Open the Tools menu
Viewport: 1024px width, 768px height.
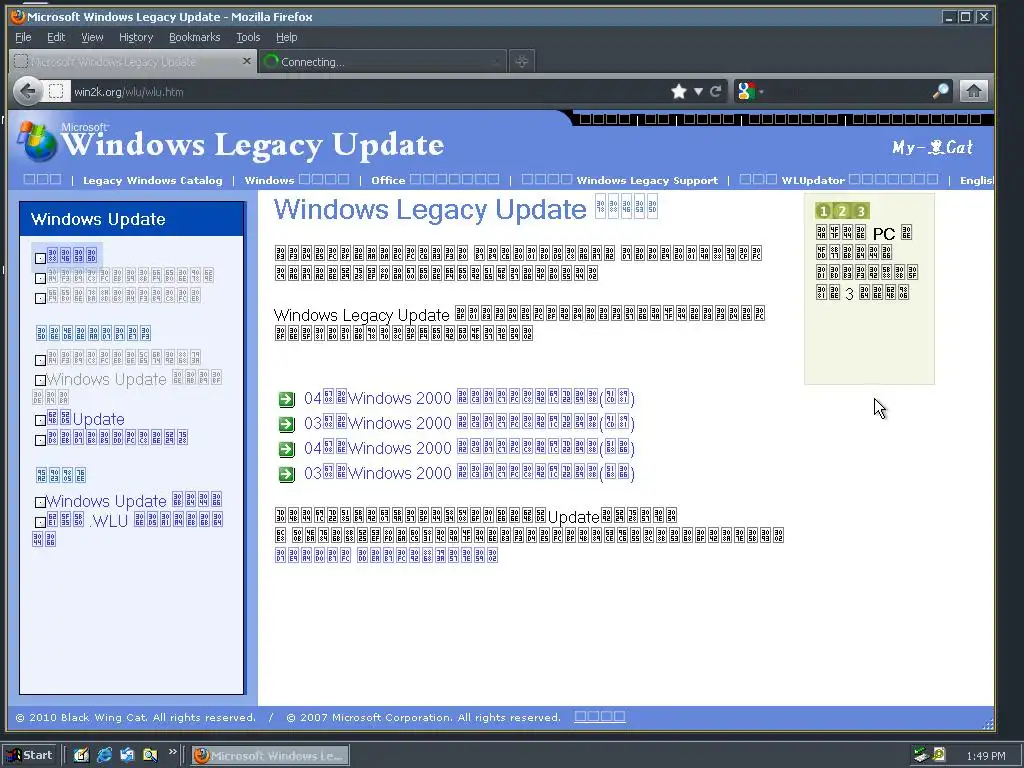(248, 37)
